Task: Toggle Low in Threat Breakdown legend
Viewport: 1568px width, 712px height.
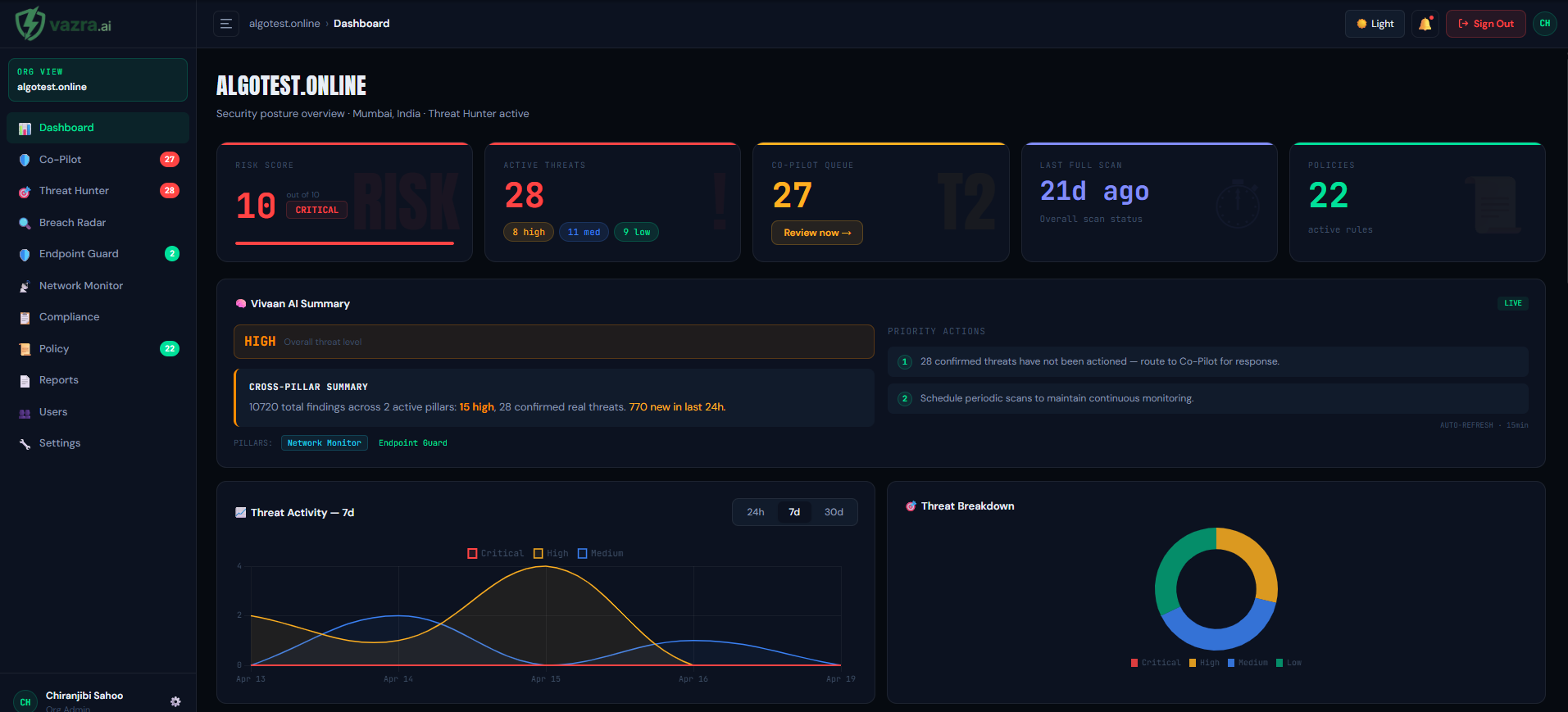Action: [1289, 663]
